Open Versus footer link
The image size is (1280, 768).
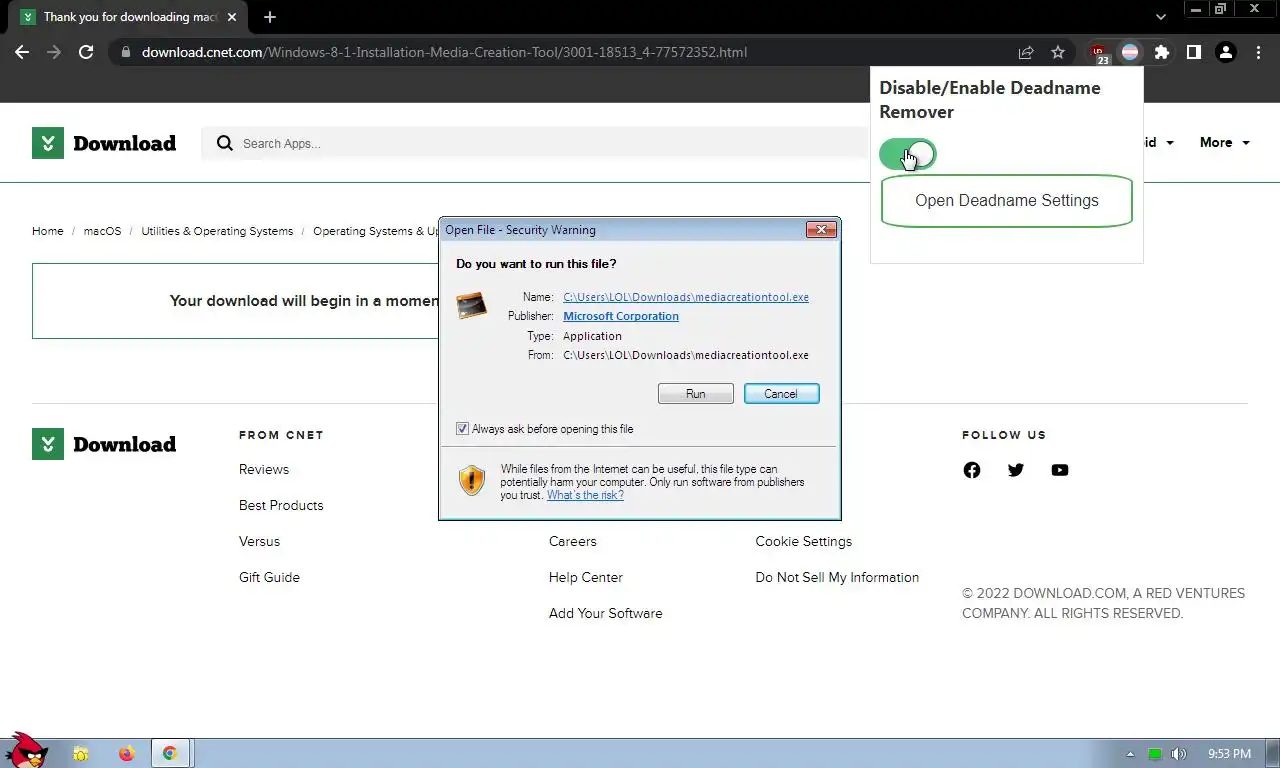[x=259, y=542]
